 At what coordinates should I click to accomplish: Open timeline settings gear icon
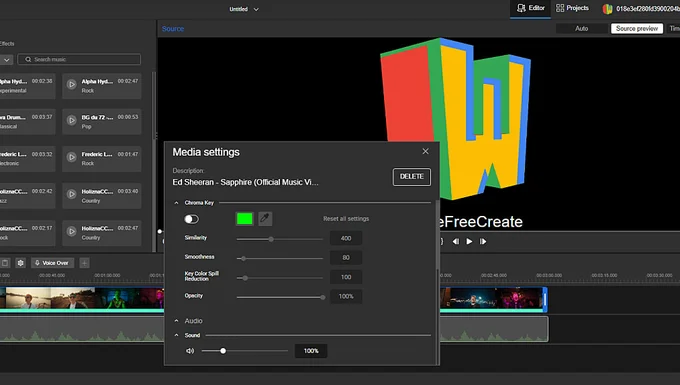(x=20, y=263)
